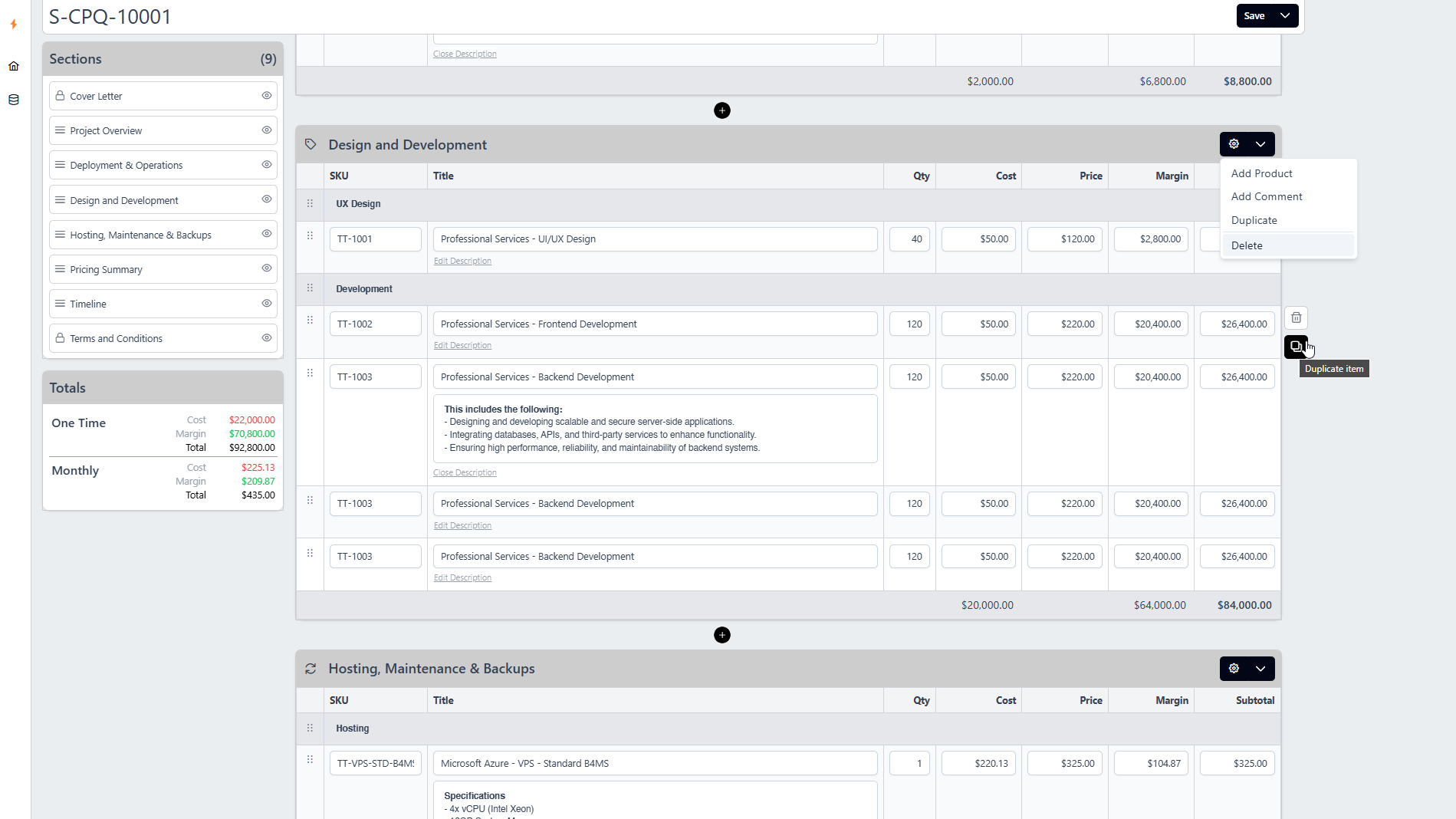
Task: Toggle Timeline section visibility eye
Action: pyautogui.click(x=267, y=304)
